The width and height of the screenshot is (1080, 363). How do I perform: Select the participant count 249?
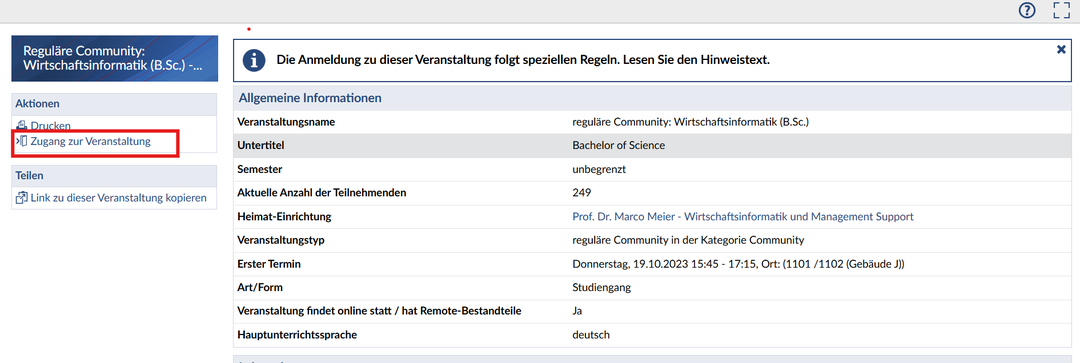(x=582, y=193)
